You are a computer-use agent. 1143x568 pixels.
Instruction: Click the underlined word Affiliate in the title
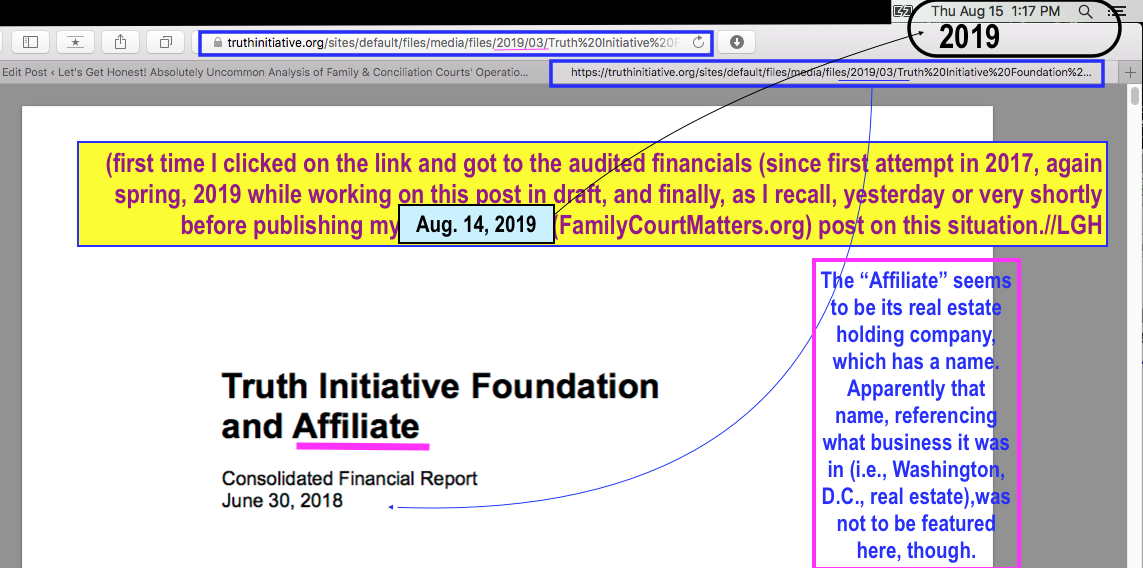coord(356,426)
